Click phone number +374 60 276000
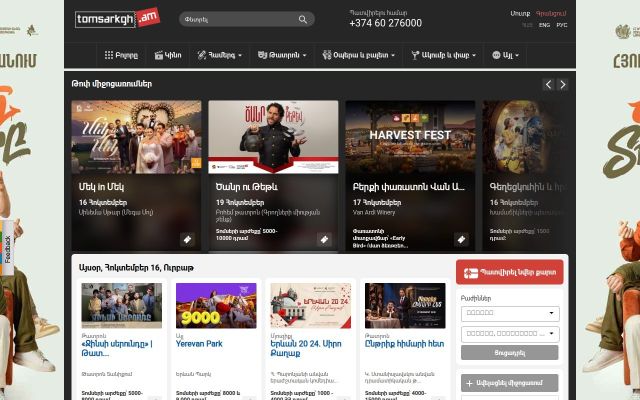The height and width of the screenshot is (400, 640). coord(385,23)
